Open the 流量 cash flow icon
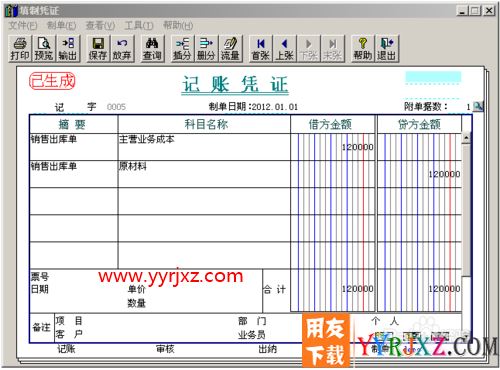Viewport: 500px width, 370px height. pos(230,49)
